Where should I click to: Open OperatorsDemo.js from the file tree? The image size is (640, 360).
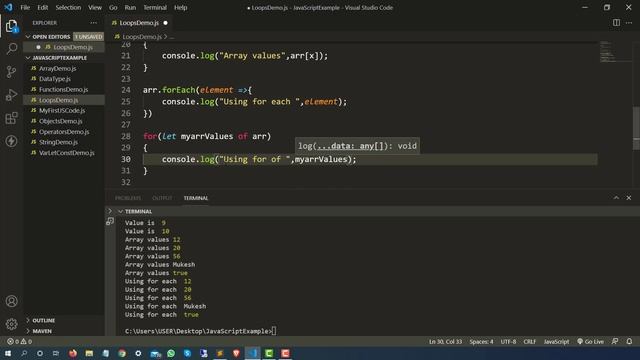pyautogui.click(x=64, y=132)
